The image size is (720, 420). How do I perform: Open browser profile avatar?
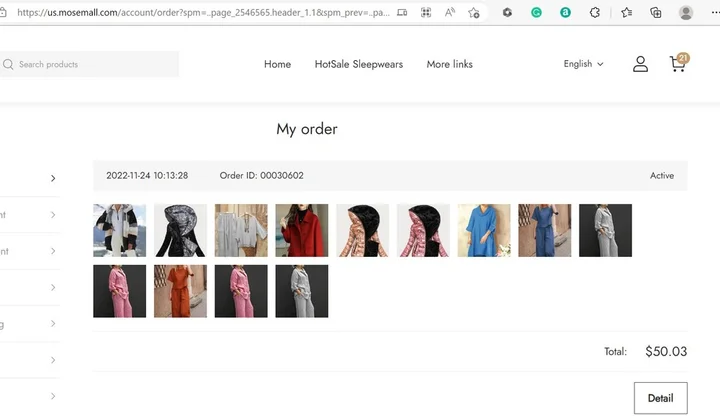pyautogui.click(x=686, y=12)
